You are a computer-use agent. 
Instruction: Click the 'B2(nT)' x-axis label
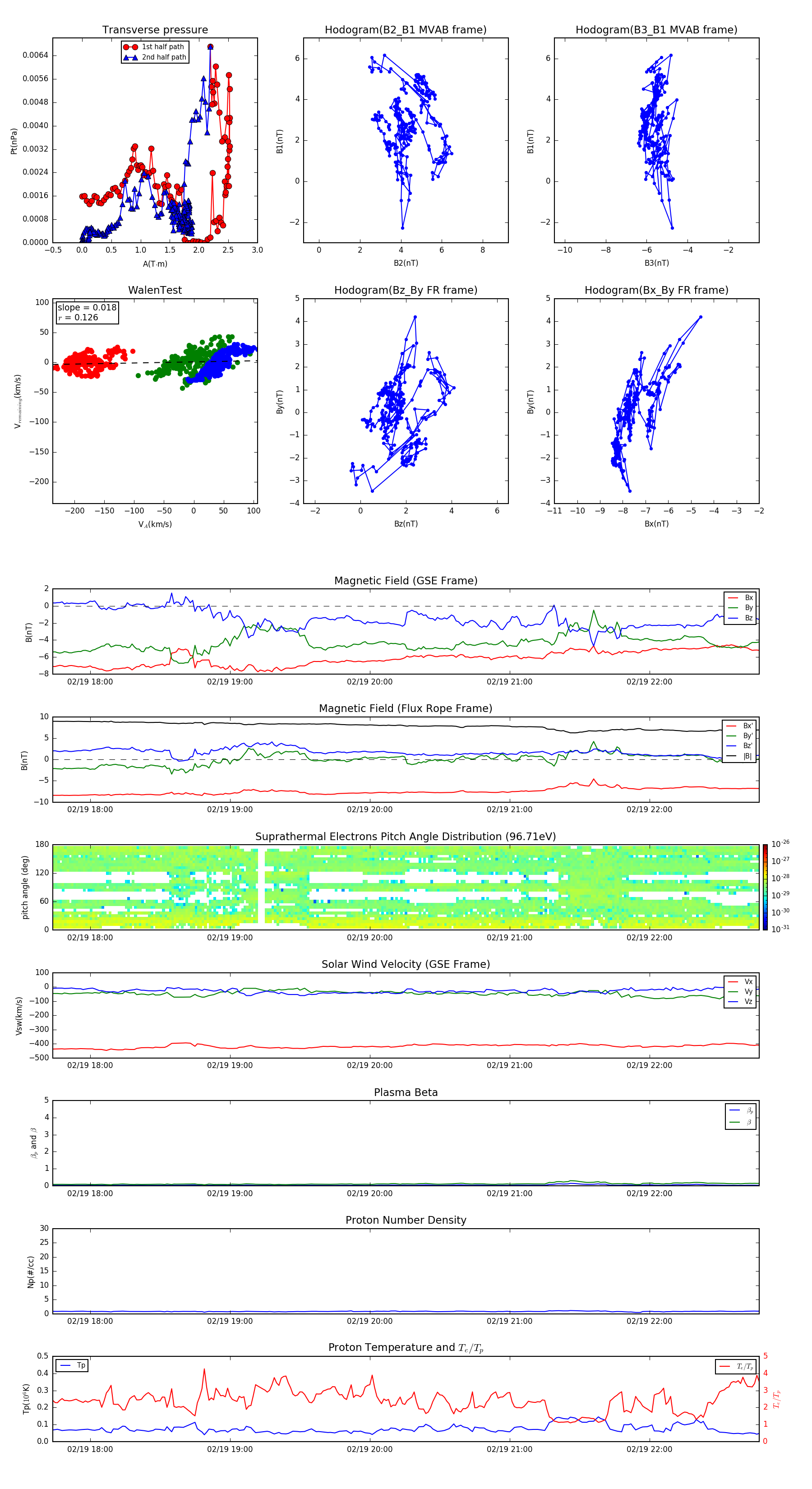406,263
